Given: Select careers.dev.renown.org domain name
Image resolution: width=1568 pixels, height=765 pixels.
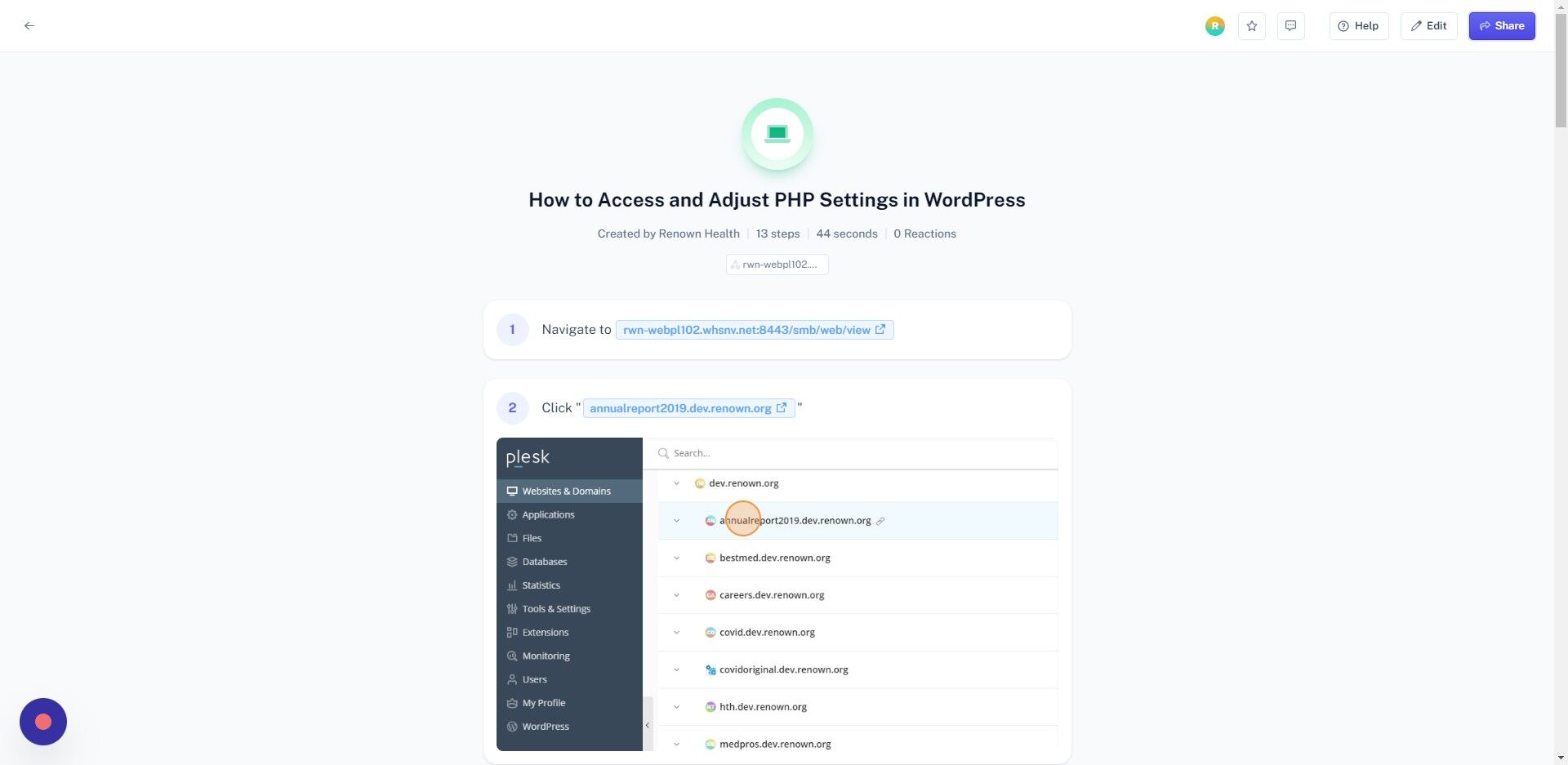Looking at the screenshot, I should point(772,595).
